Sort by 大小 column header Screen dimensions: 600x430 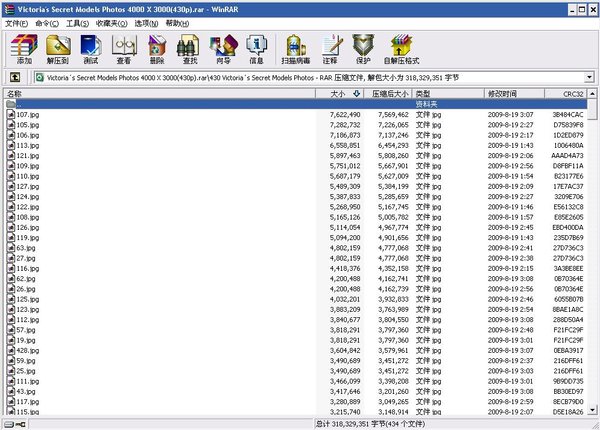pos(339,94)
